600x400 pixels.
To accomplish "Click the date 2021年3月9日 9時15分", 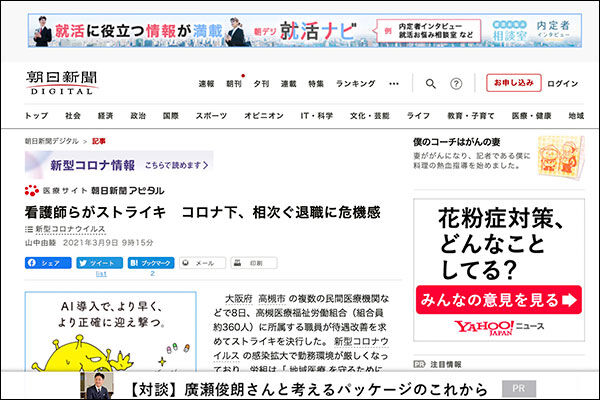I will (108, 243).
